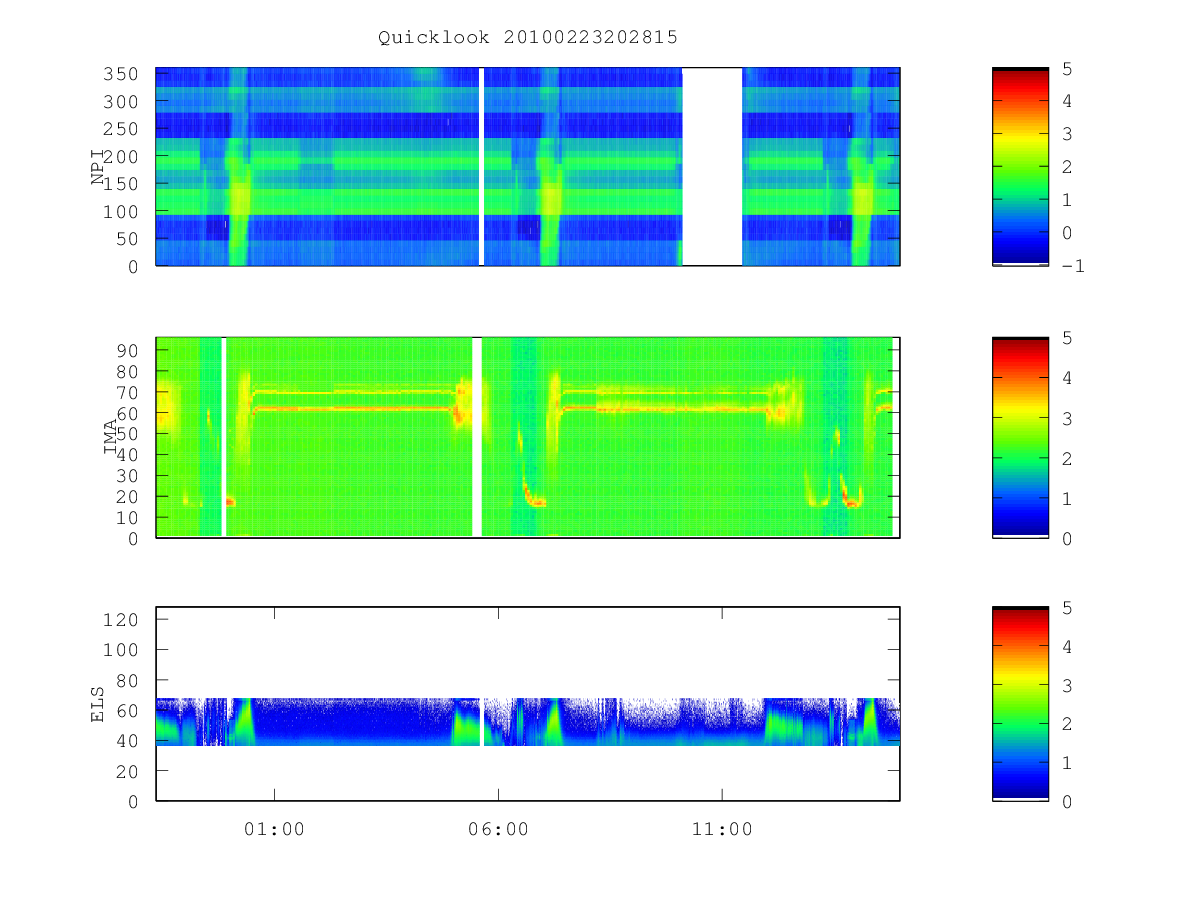Image resolution: width=1200 pixels, height=900 pixels.
Task: Select the 90 tick on IMA axis
Action: tap(129, 350)
